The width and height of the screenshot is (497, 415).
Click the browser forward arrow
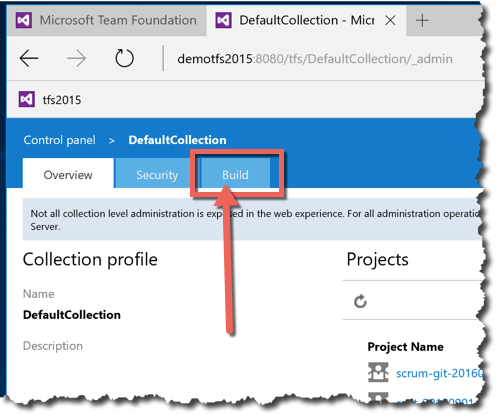point(76,58)
